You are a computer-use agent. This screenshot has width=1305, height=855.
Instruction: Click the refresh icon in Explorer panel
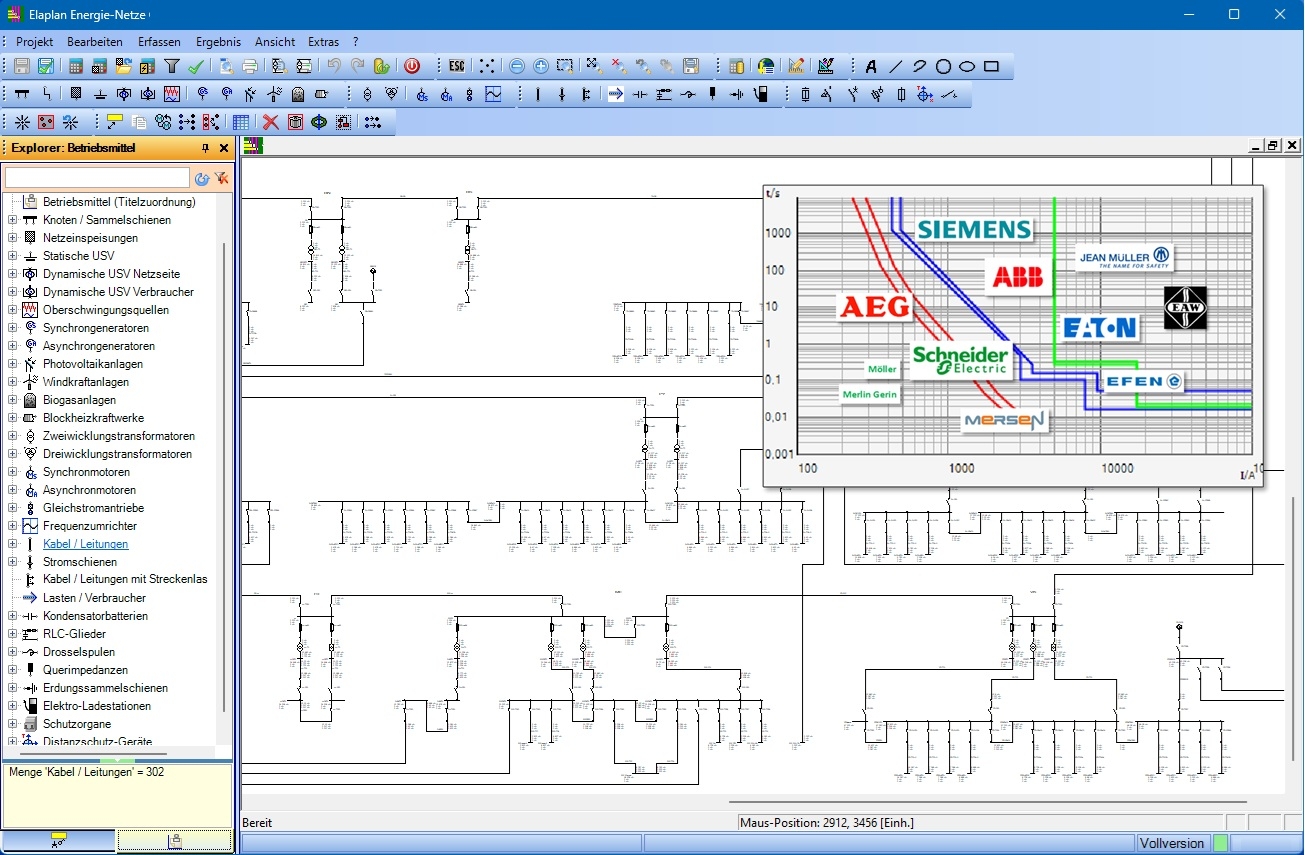(202, 178)
